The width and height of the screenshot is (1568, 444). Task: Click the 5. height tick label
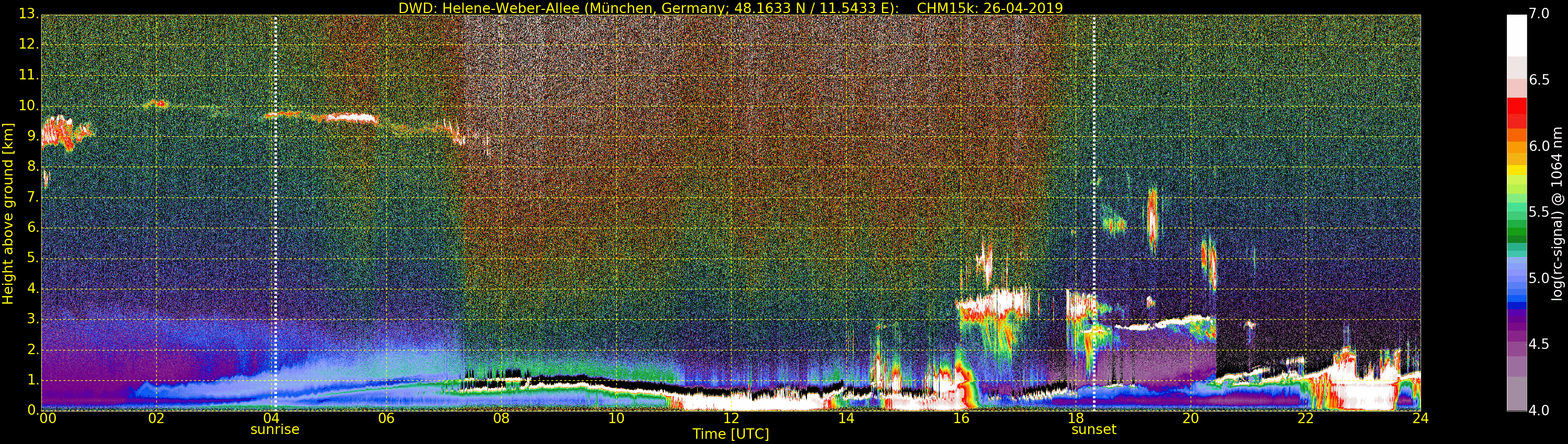click(x=32, y=258)
